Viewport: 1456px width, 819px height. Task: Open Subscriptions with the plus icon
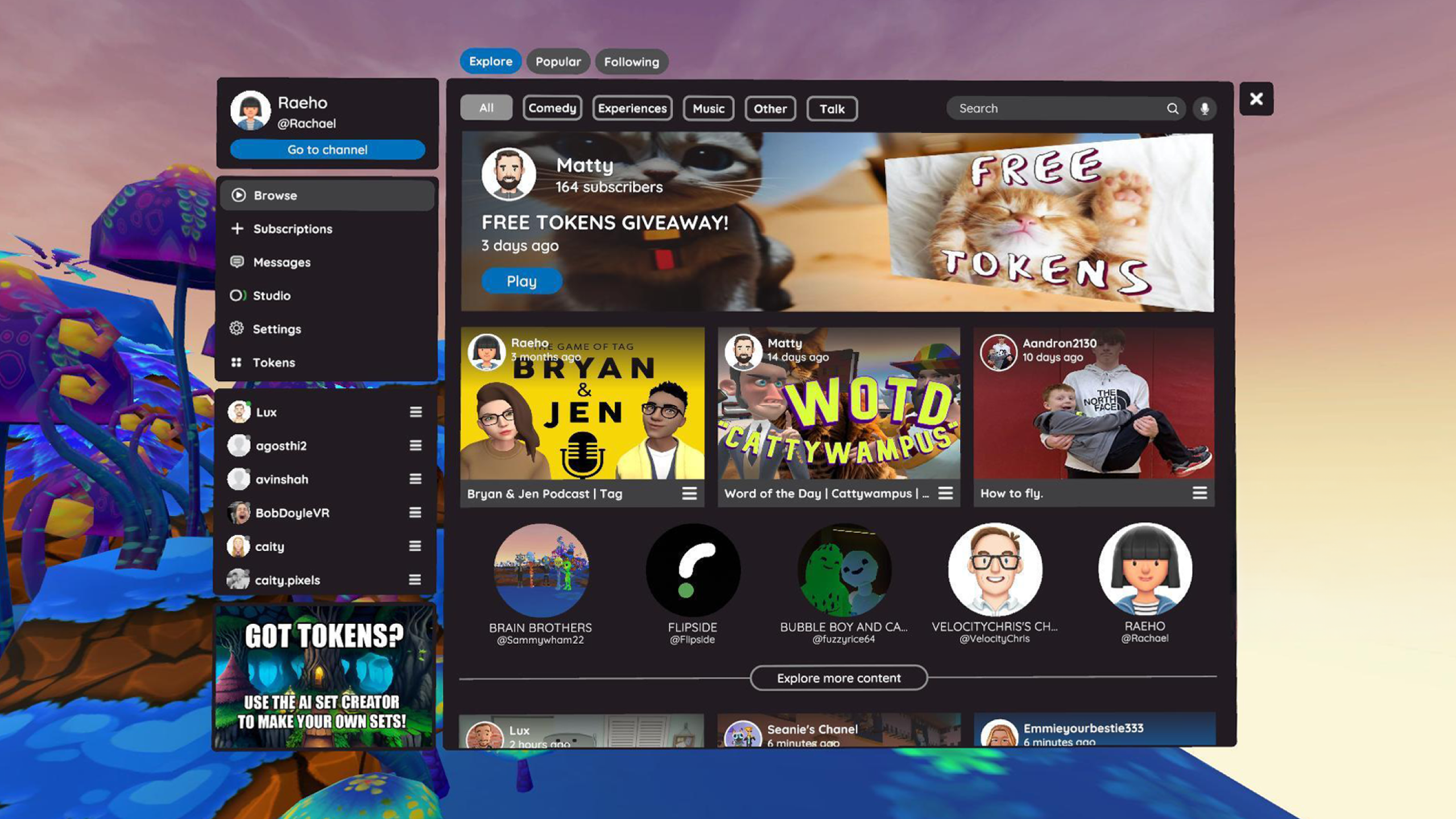click(x=292, y=229)
